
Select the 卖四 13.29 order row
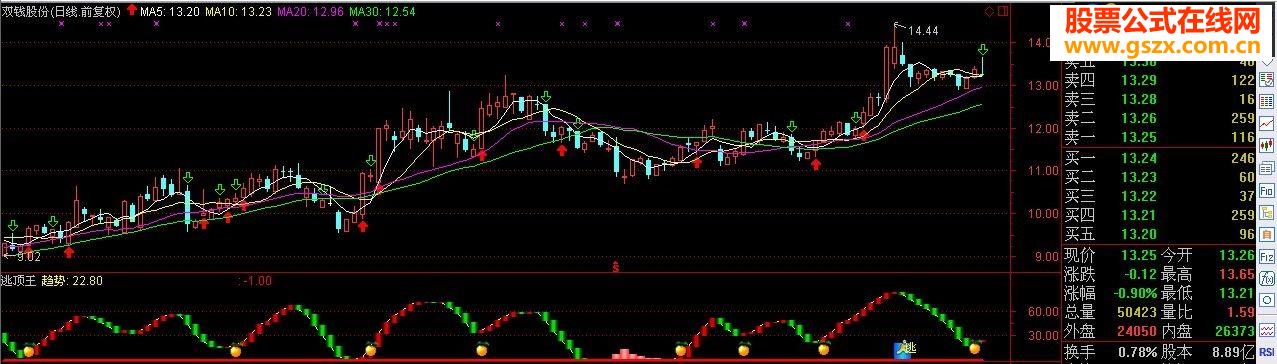[x=1159, y=80]
